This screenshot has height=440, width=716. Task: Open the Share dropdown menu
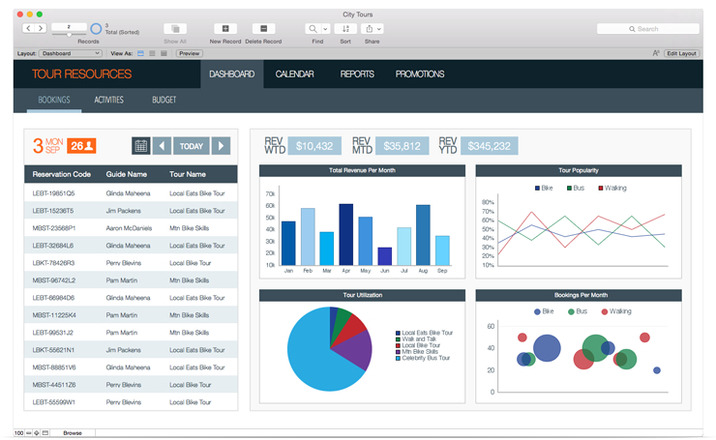[x=372, y=29]
